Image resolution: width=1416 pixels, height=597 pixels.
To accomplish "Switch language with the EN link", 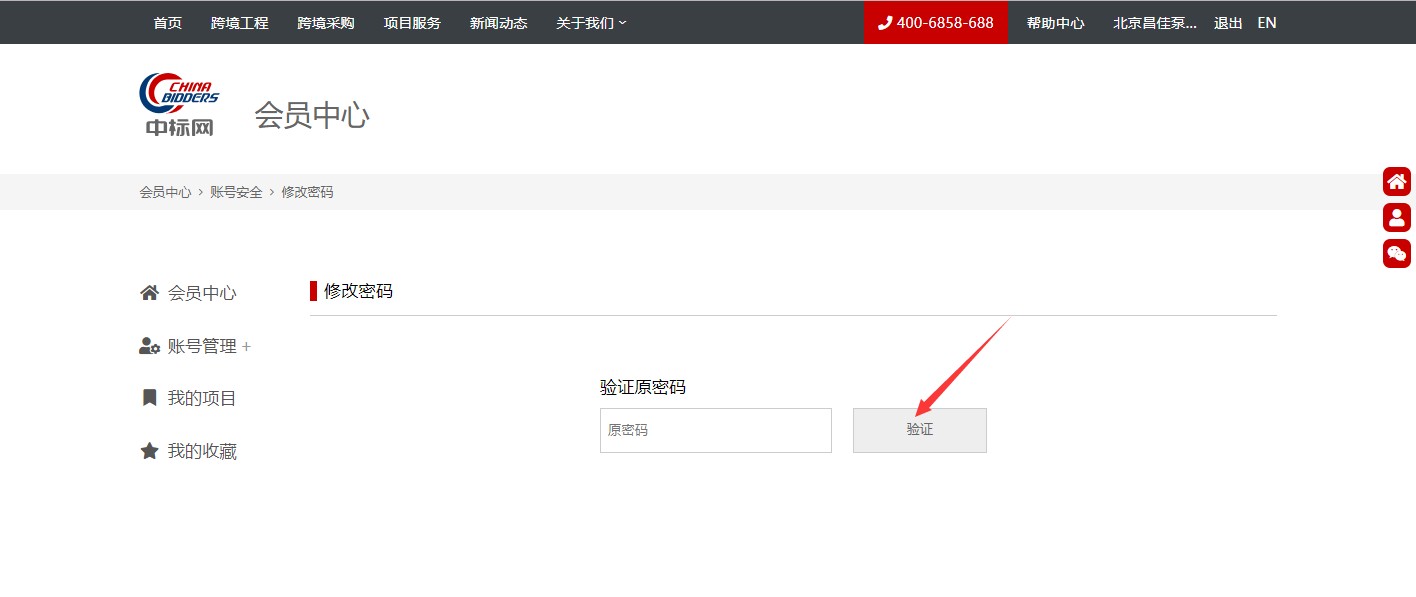I will (1267, 23).
